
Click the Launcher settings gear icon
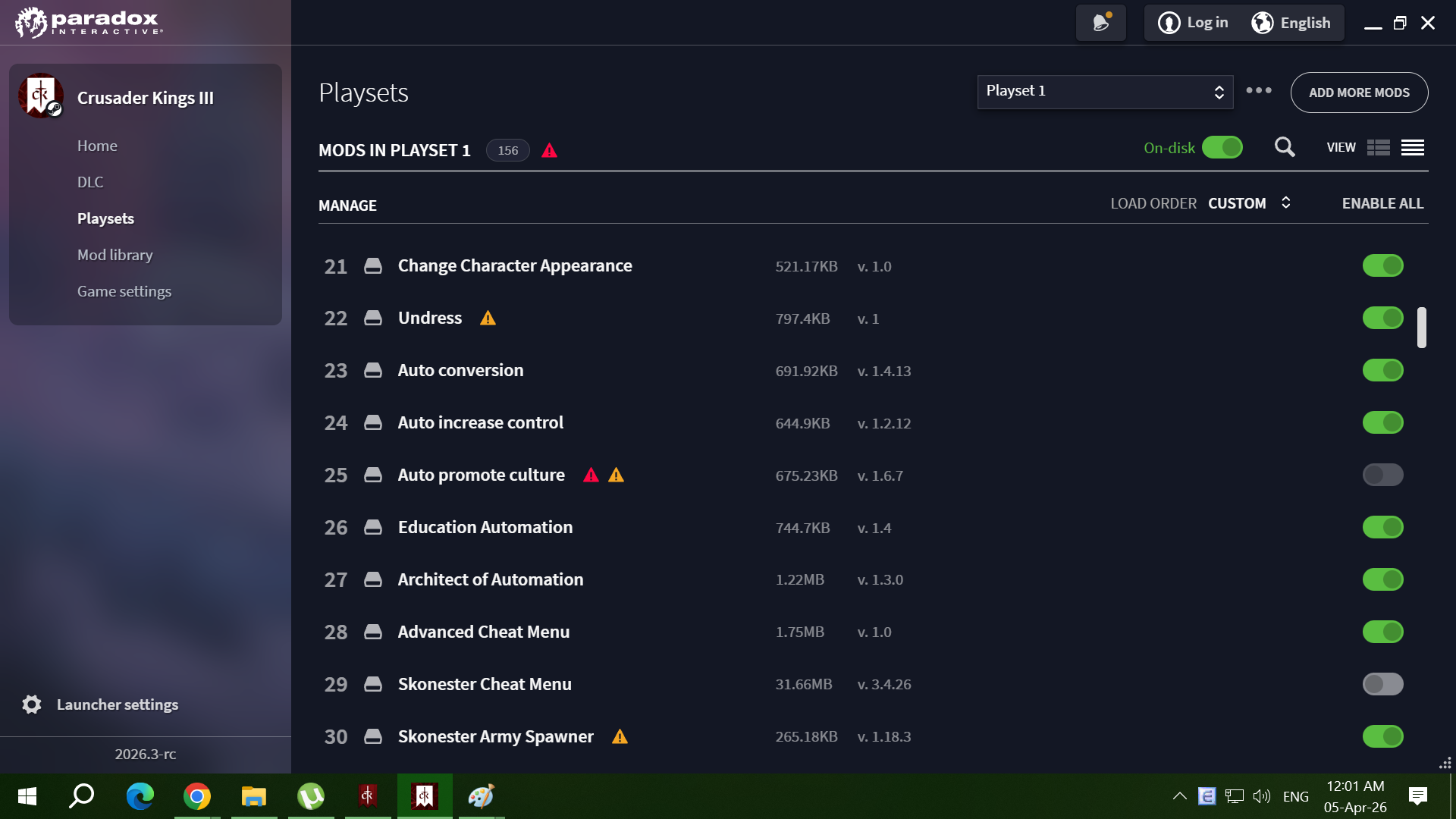(32, 704)
